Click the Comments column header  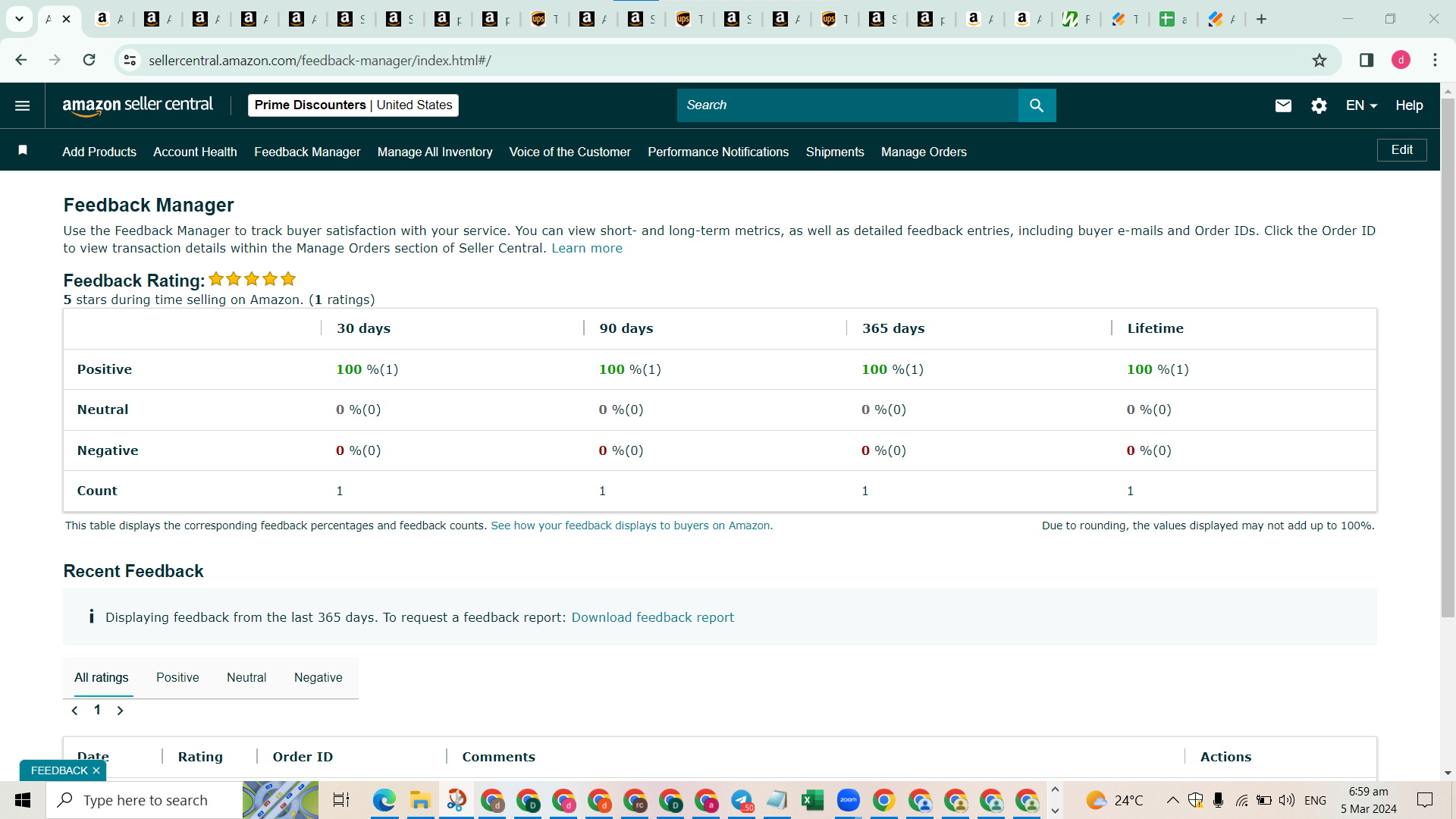click(x=498, y=757)
